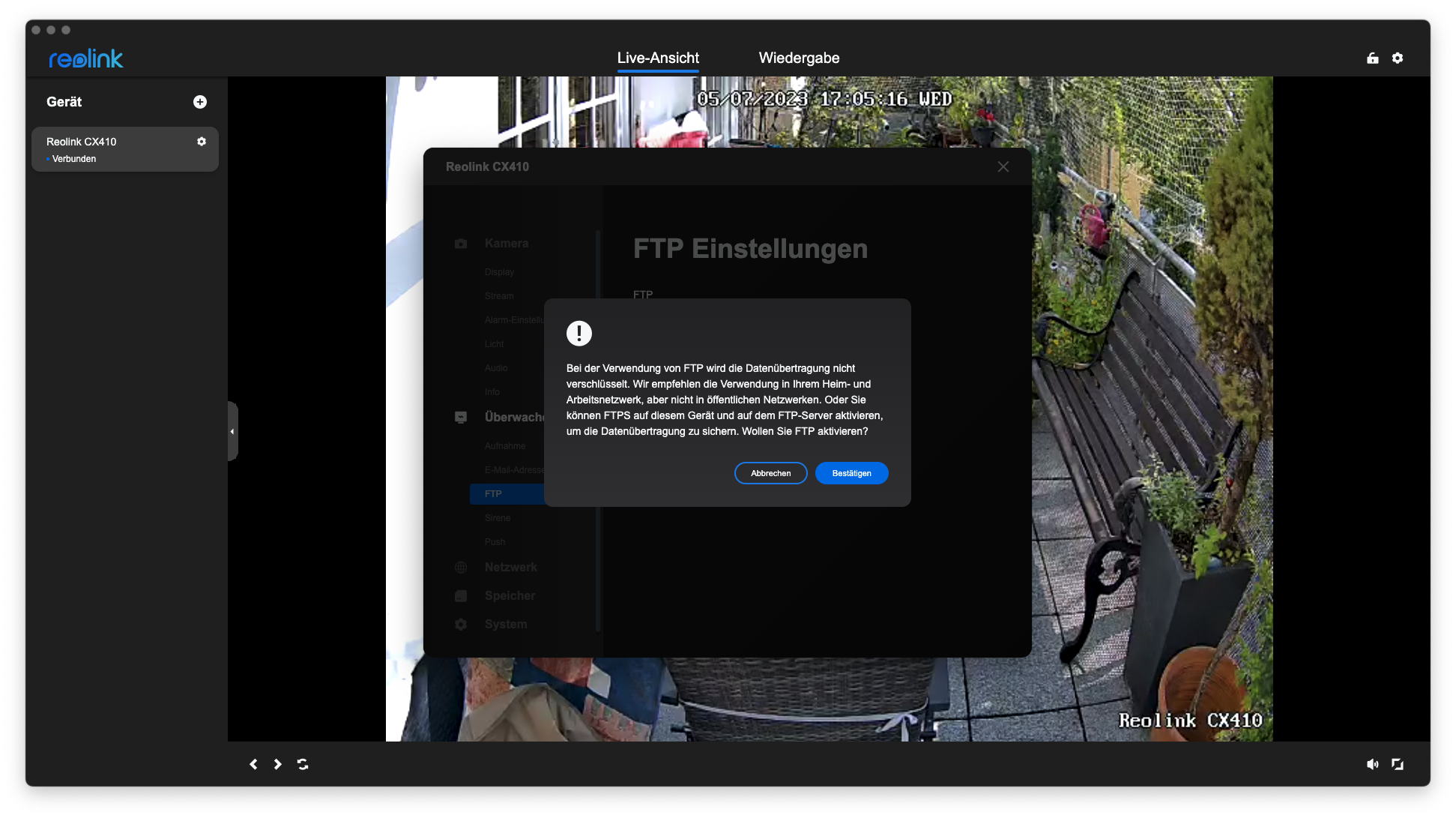The height and width of the screenshot is (818, 1456).
Task: Click the refresh cycle icon
Action: point(303,764)
